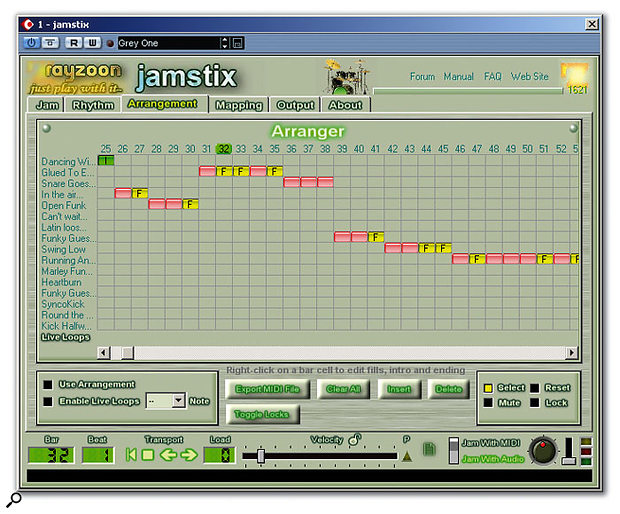Open the Mapping tab
The image size is (620, 514).
point(238,105)
